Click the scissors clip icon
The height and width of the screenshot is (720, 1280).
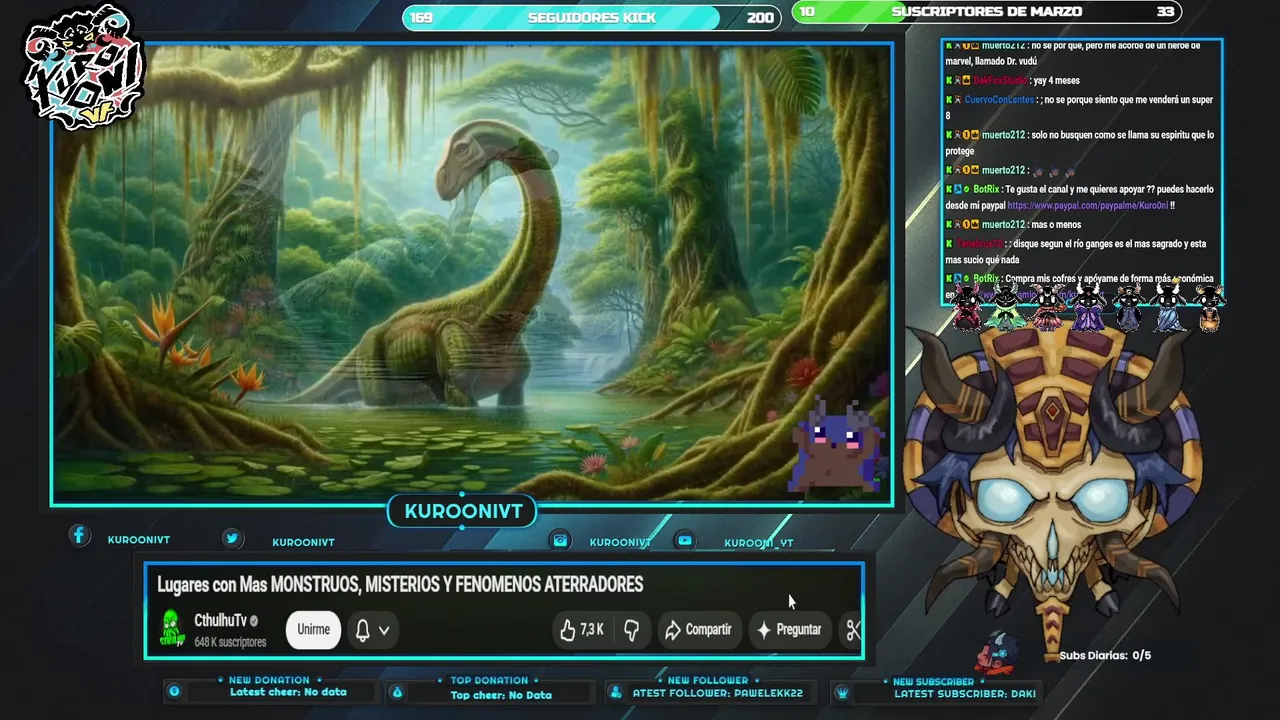coord(853,629)
